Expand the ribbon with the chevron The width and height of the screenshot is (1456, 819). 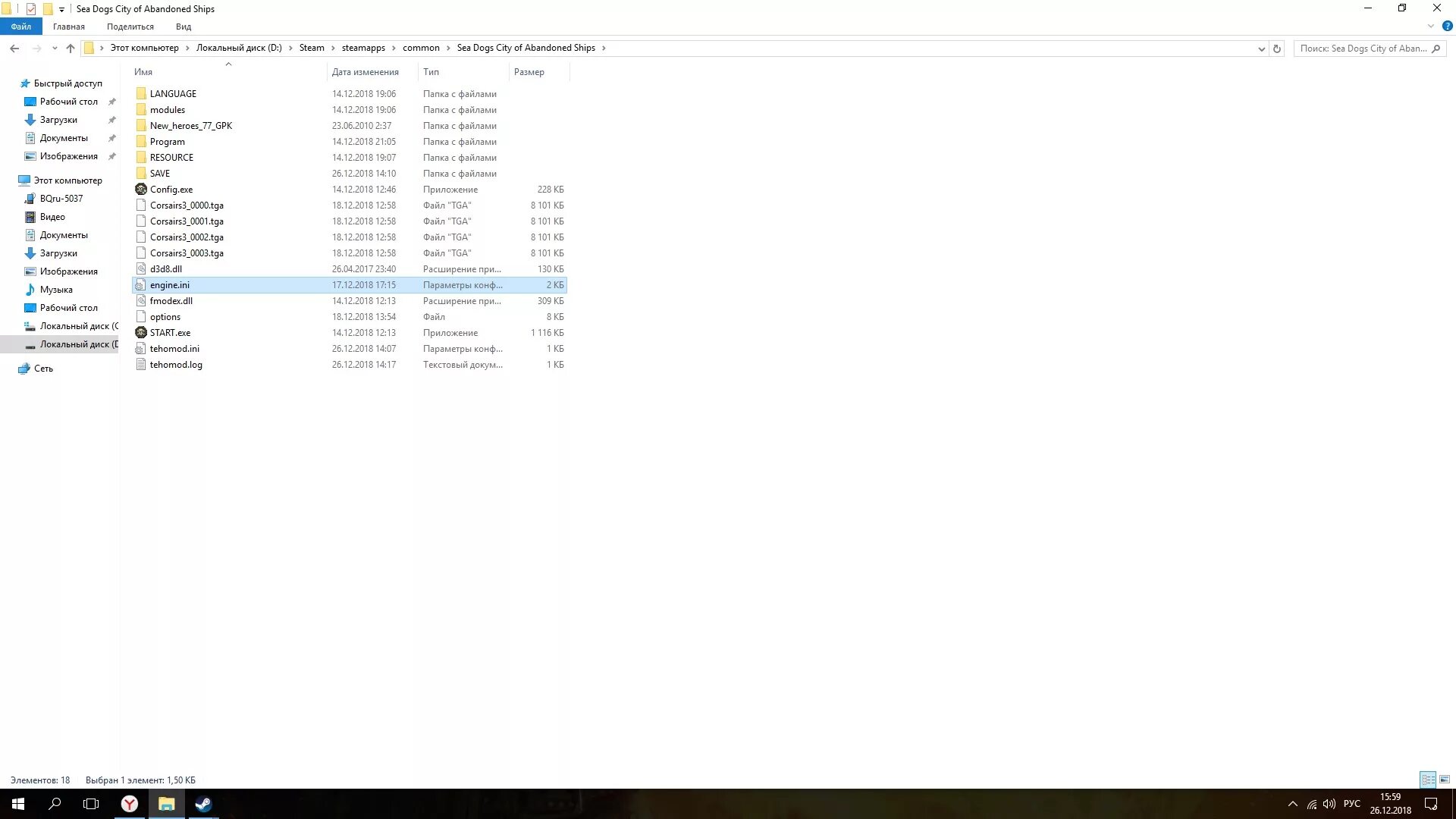pos(1431,26)
